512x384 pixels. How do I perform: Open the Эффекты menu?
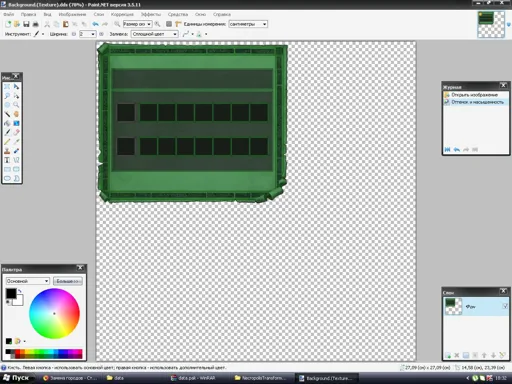[x=151, y=14]
